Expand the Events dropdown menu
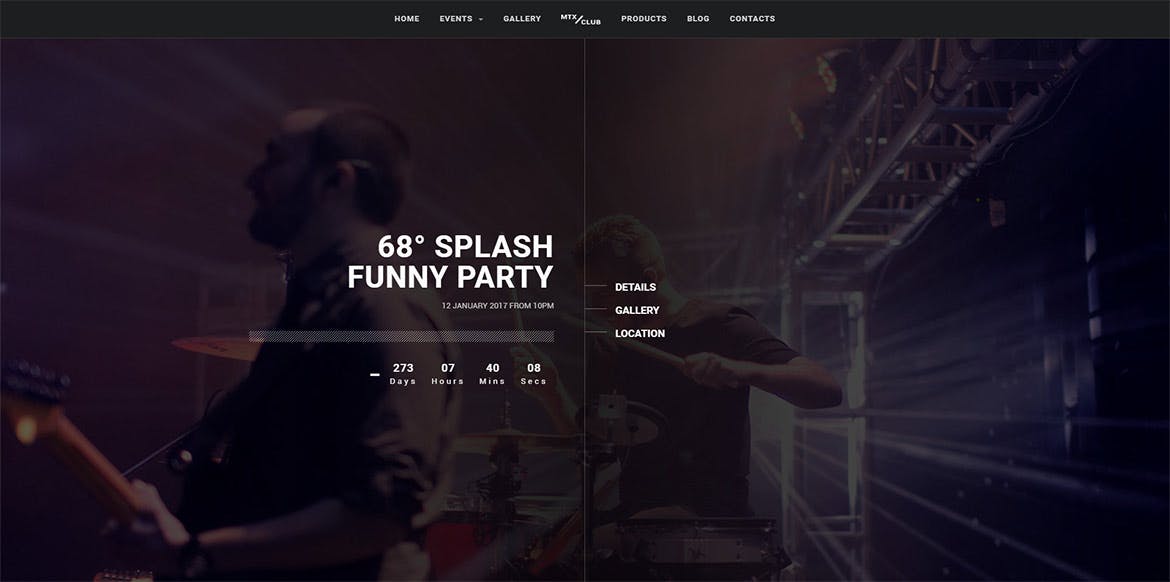The image size is (1170, 582). [461, 19]
